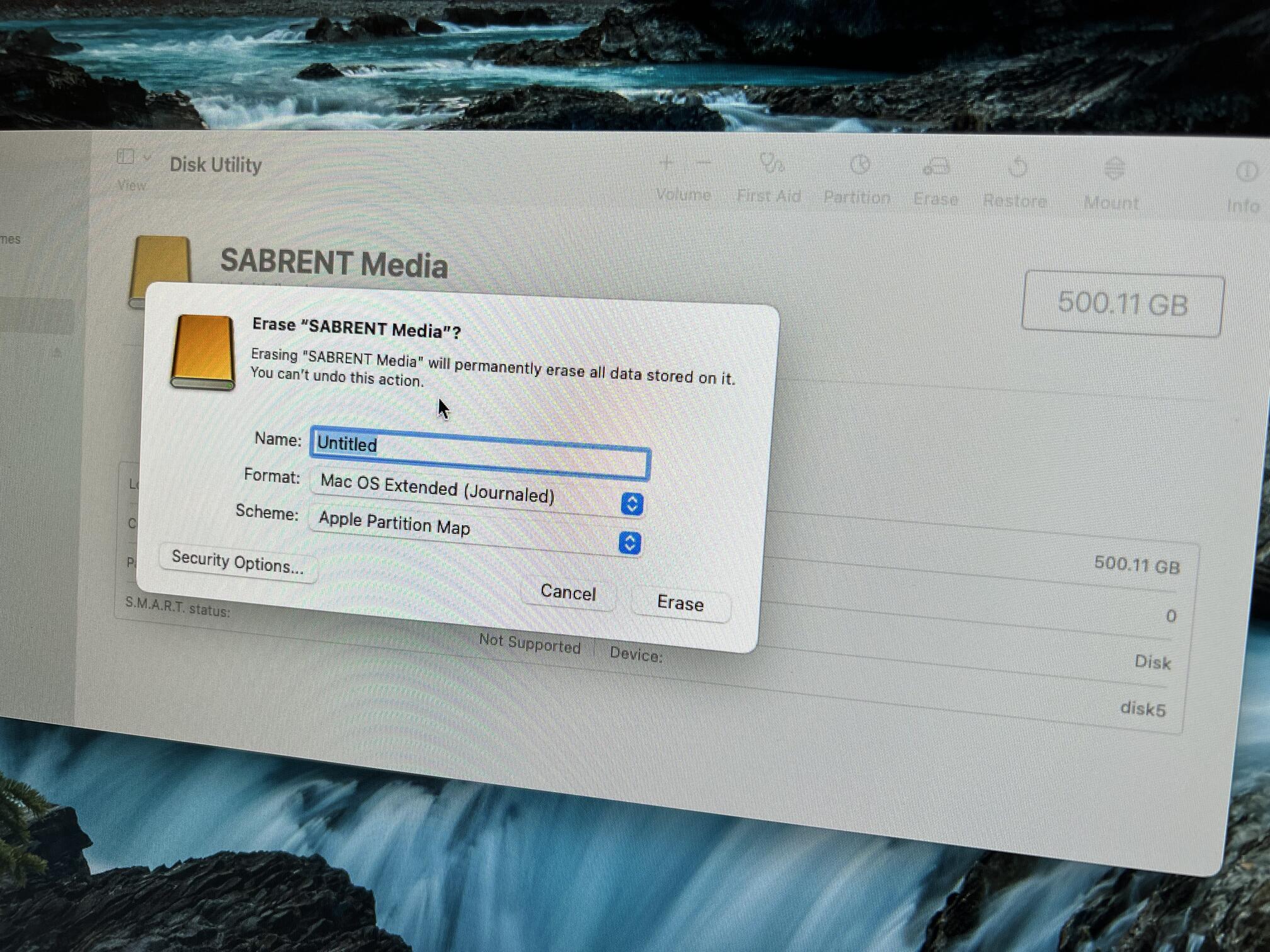Click the drive icon in the erase dialog
This screenshot has width=1270, height=952.
pyautogui.click(x=203, y=353)
